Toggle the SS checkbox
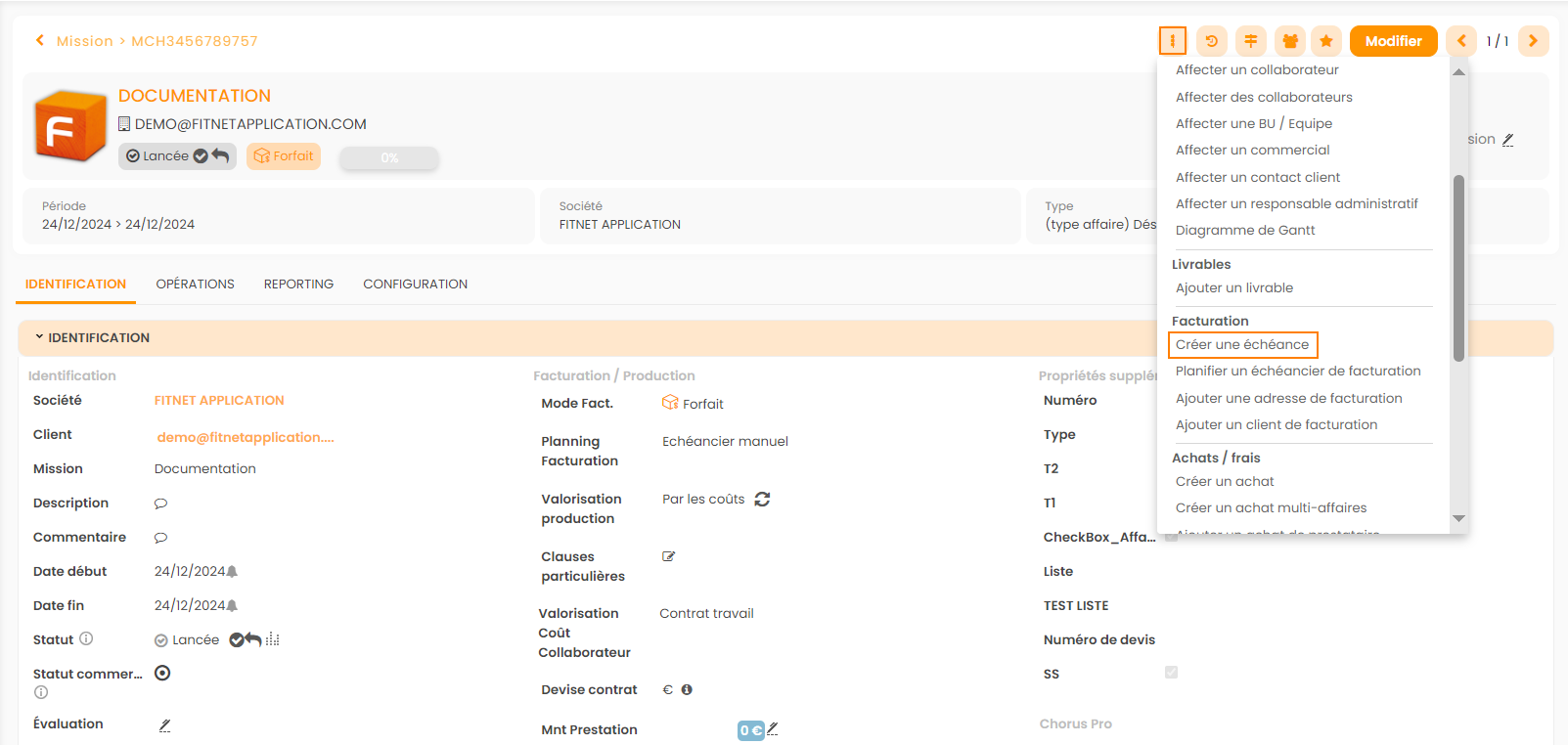 (1171, 673)
